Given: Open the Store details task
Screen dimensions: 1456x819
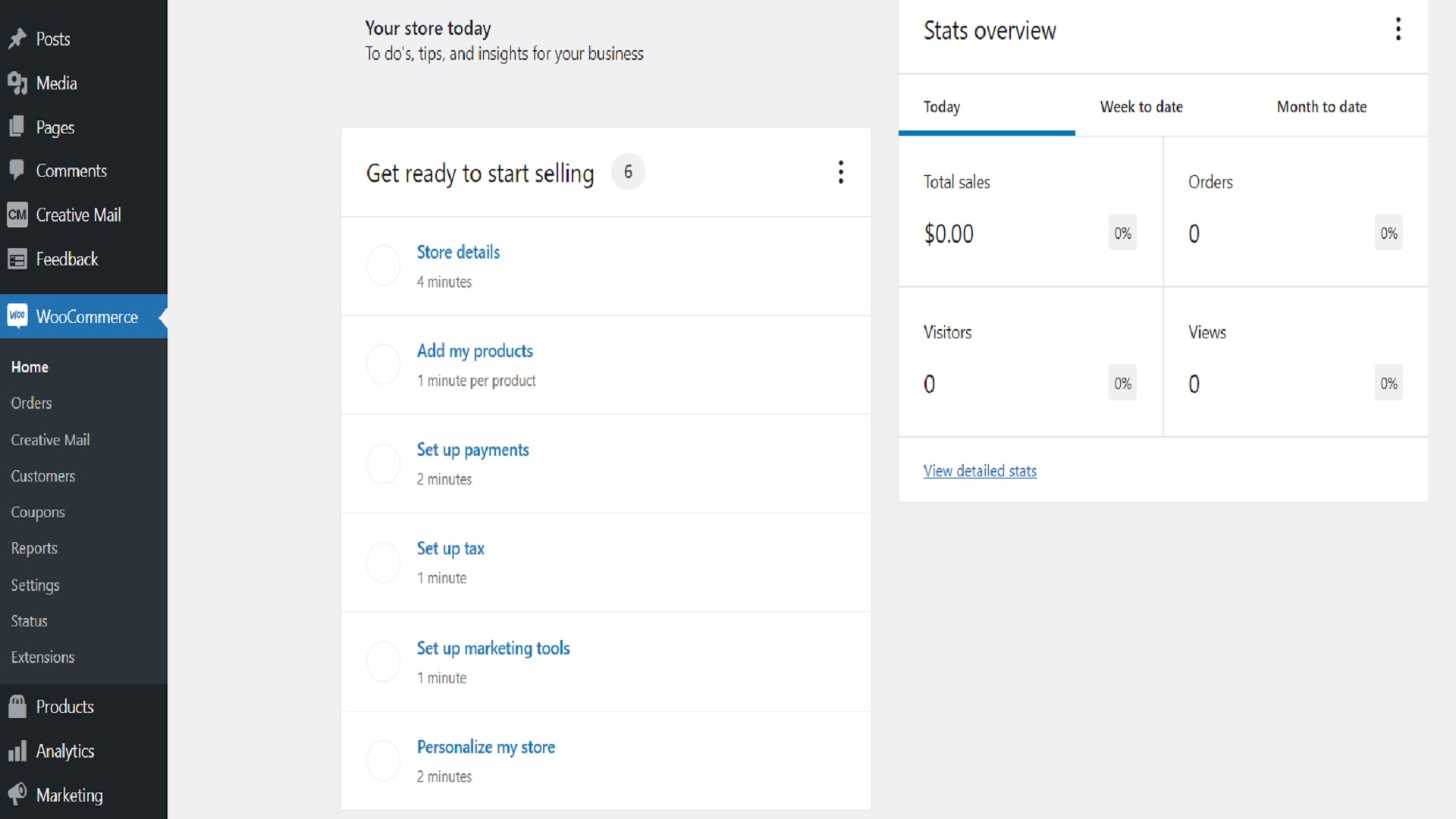Looking at the screenshot, I should point(458,252).
